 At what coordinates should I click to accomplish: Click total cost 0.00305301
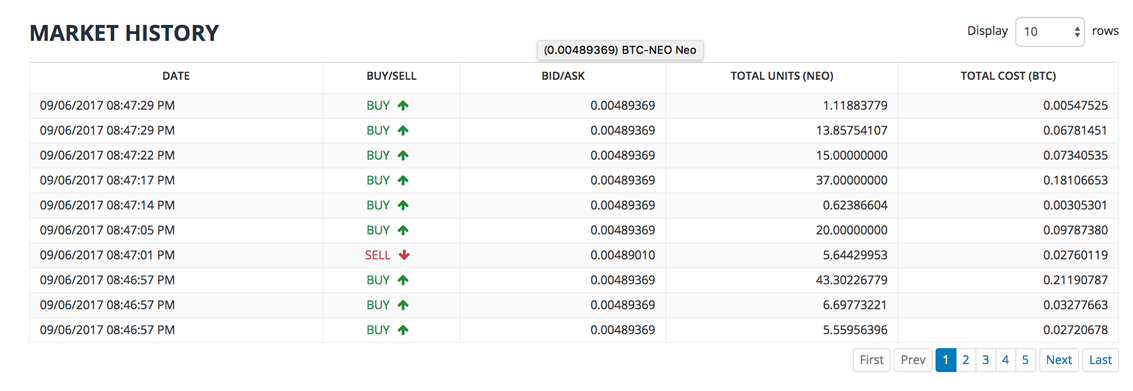pos(1075,205)
